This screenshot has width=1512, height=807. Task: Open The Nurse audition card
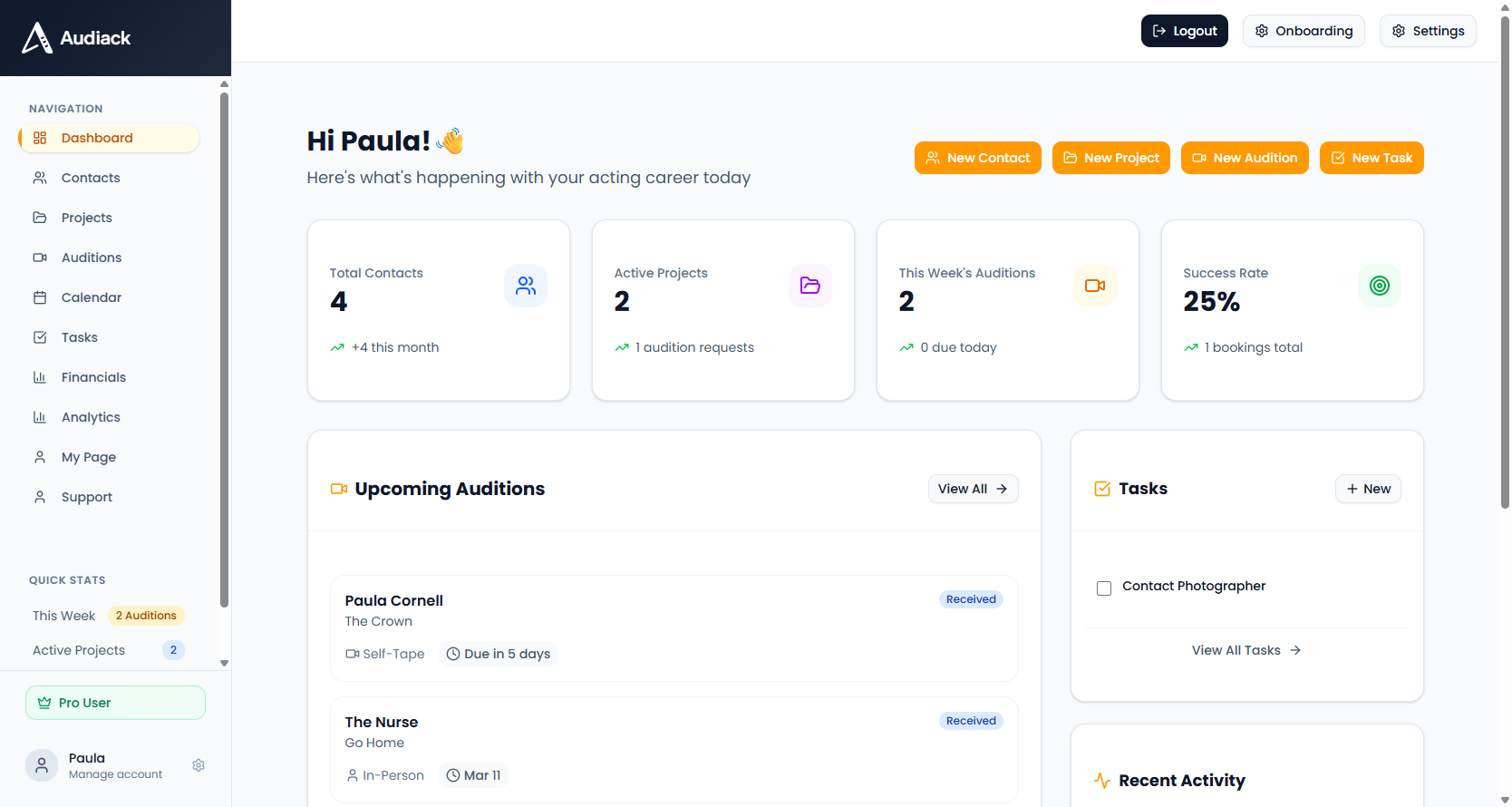[x=674, y=749]
